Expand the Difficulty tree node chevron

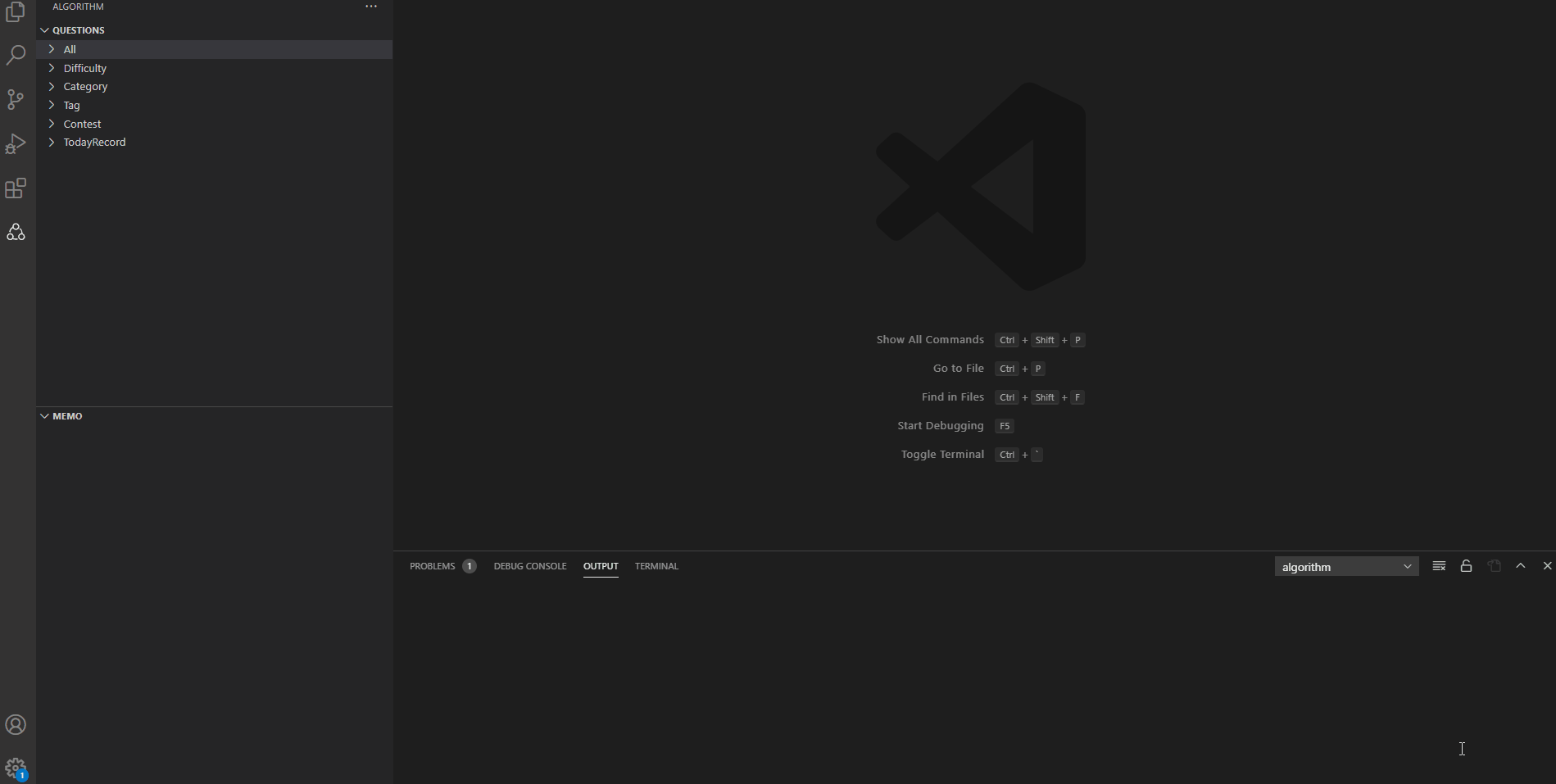click(52, 68)
